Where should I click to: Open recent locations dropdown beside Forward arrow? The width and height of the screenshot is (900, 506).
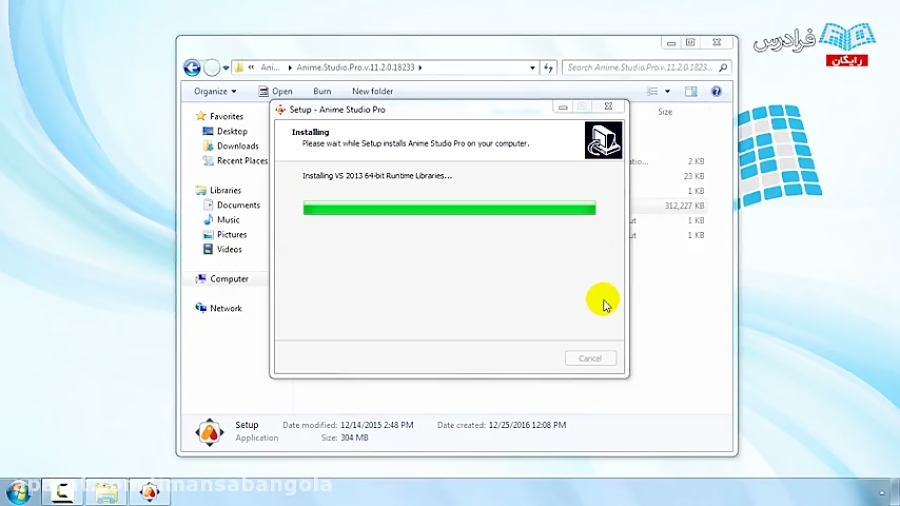[x=226, y=68]
